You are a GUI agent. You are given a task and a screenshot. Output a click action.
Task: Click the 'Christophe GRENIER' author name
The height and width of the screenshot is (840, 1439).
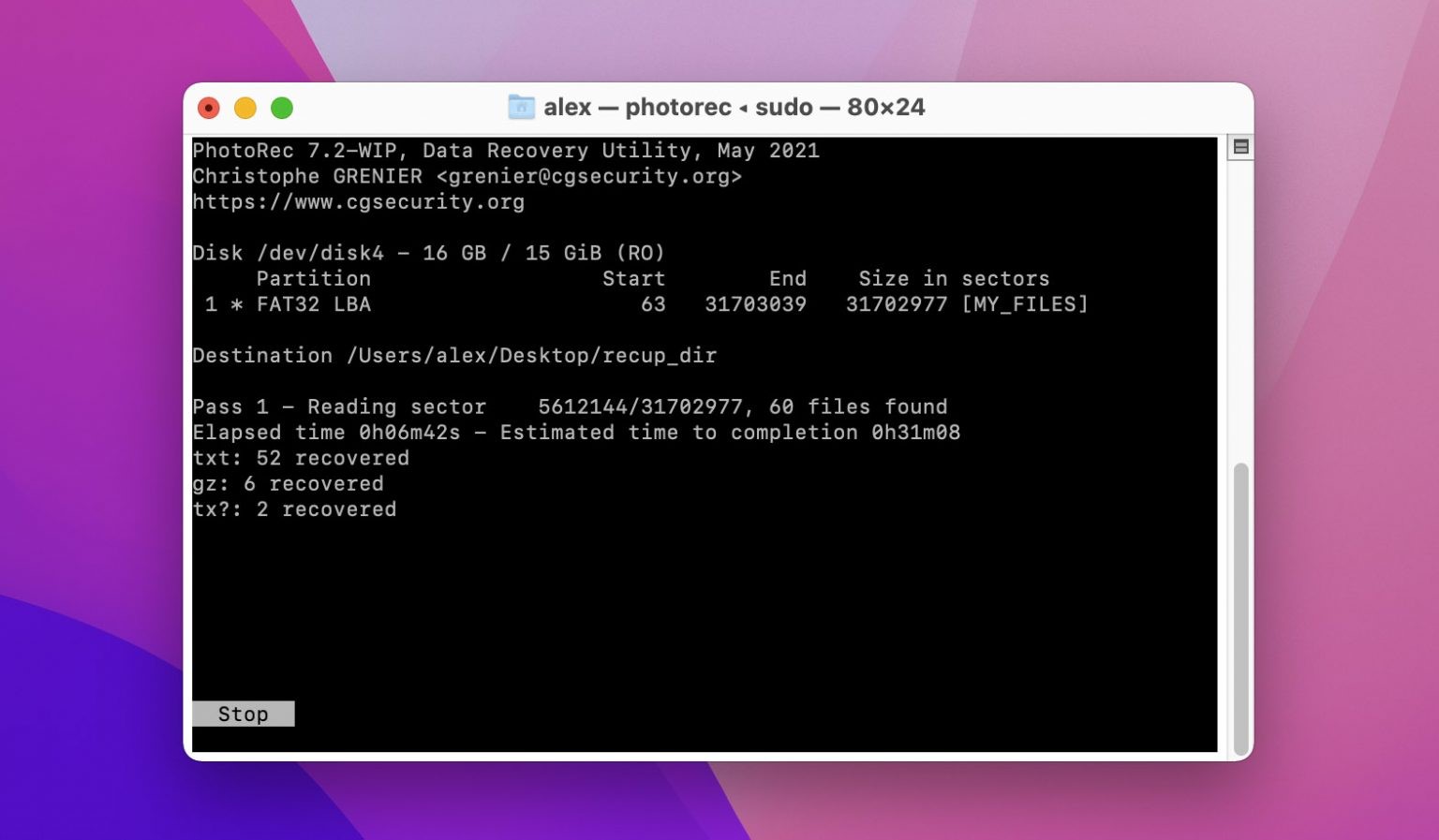307,176
